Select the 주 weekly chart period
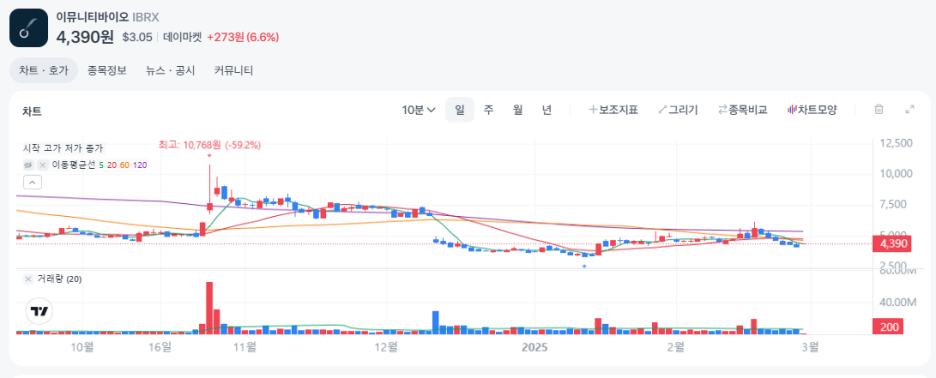This screenshot has width=936, height=378. (489, 110)
